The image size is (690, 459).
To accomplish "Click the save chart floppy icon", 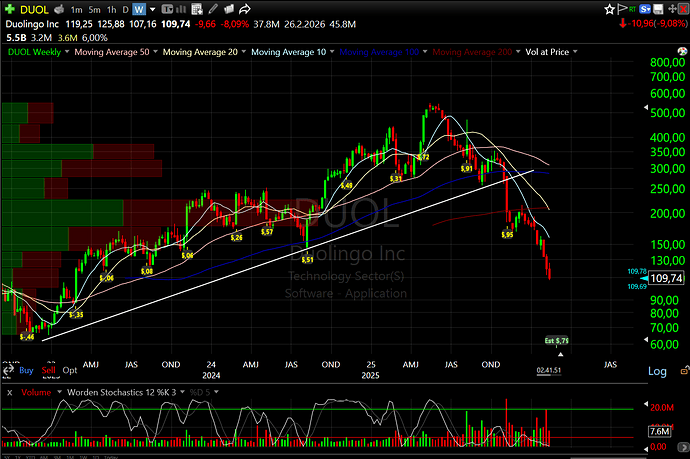I will coord(658,9).
